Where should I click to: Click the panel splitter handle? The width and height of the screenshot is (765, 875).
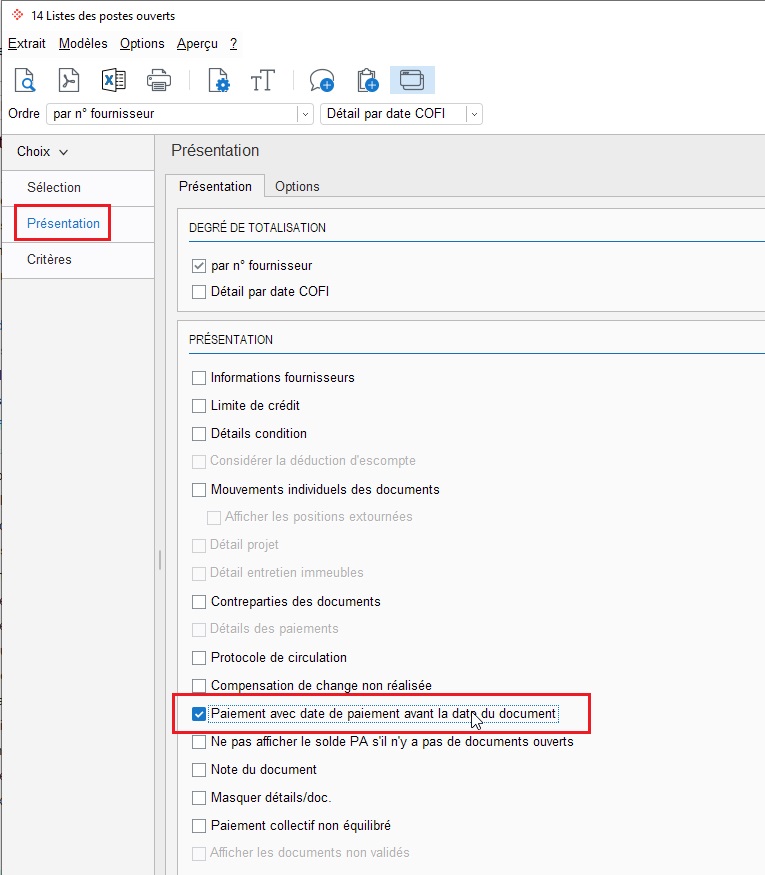coord(160,560)
